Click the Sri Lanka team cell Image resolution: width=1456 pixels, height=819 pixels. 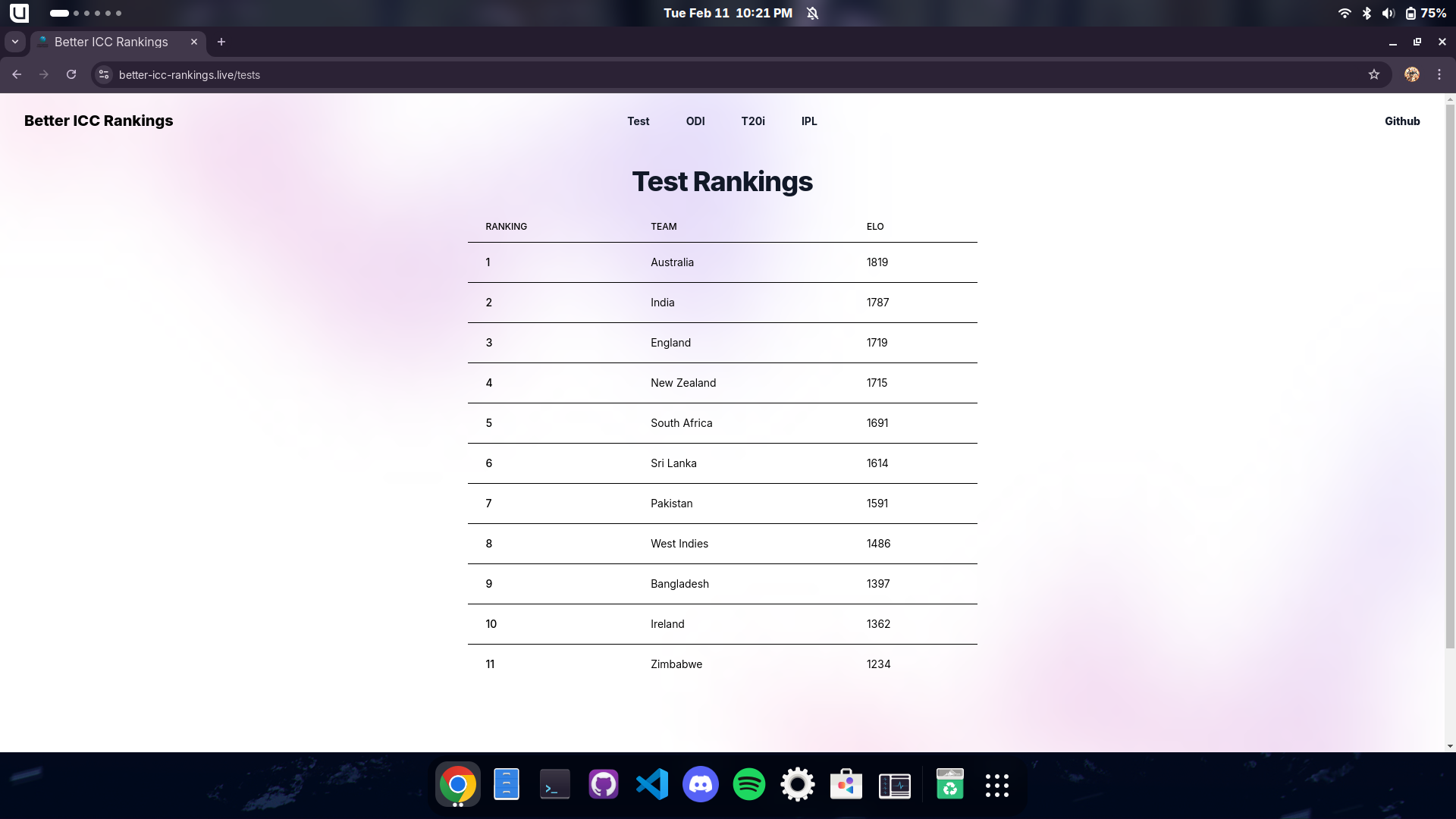tap(673, 463)
